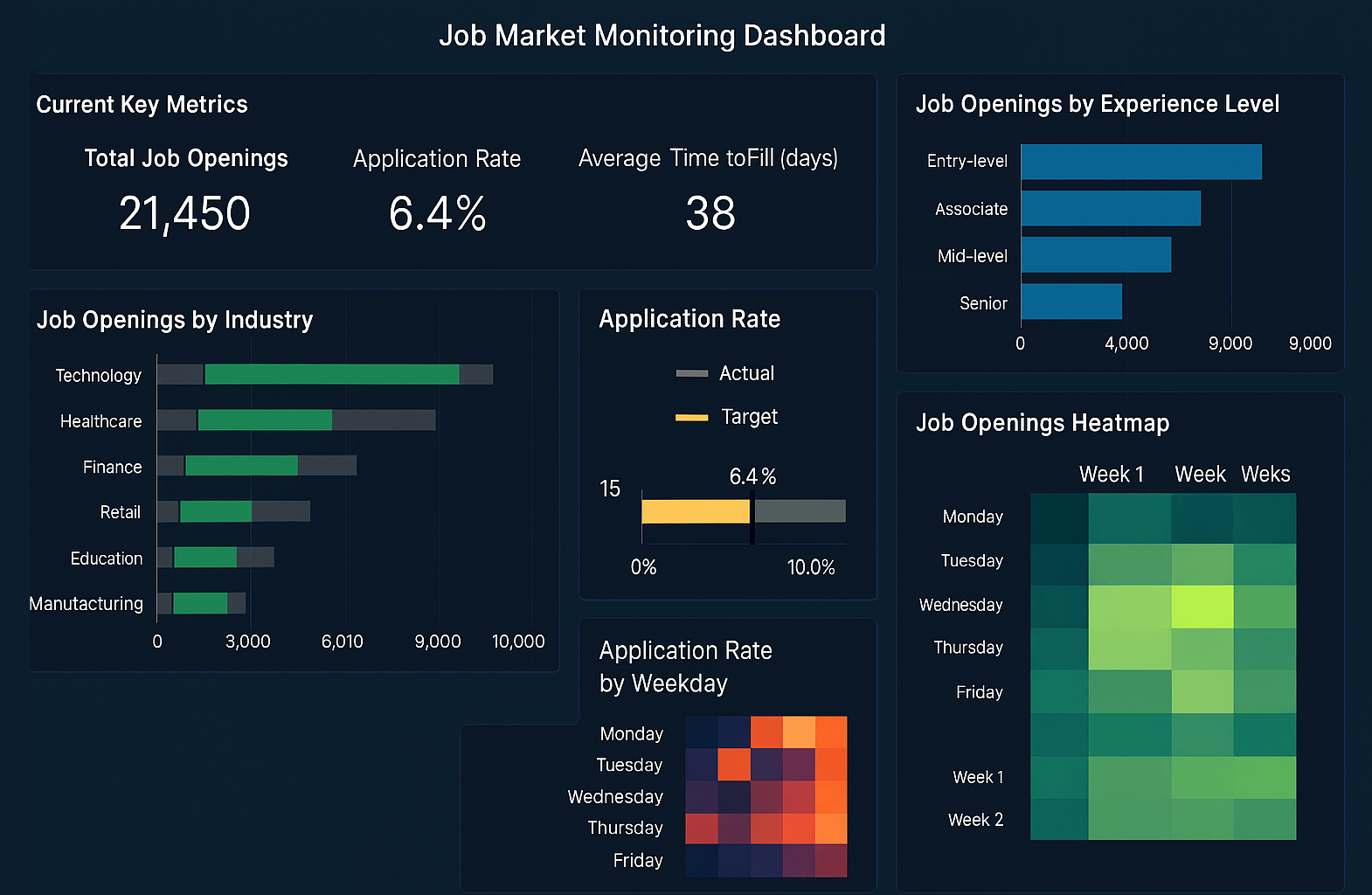This screenshot has height=895, width=1372.
Task: Click the Education industry green bar
Action: tap(205, 557)
